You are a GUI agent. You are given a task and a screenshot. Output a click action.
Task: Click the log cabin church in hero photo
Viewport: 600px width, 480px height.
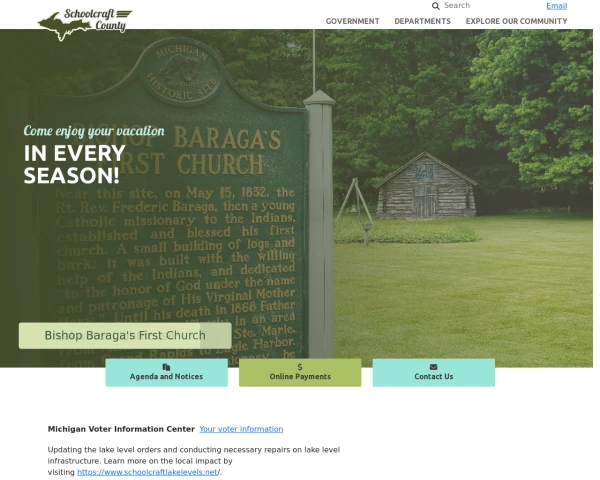click(426, 186)
